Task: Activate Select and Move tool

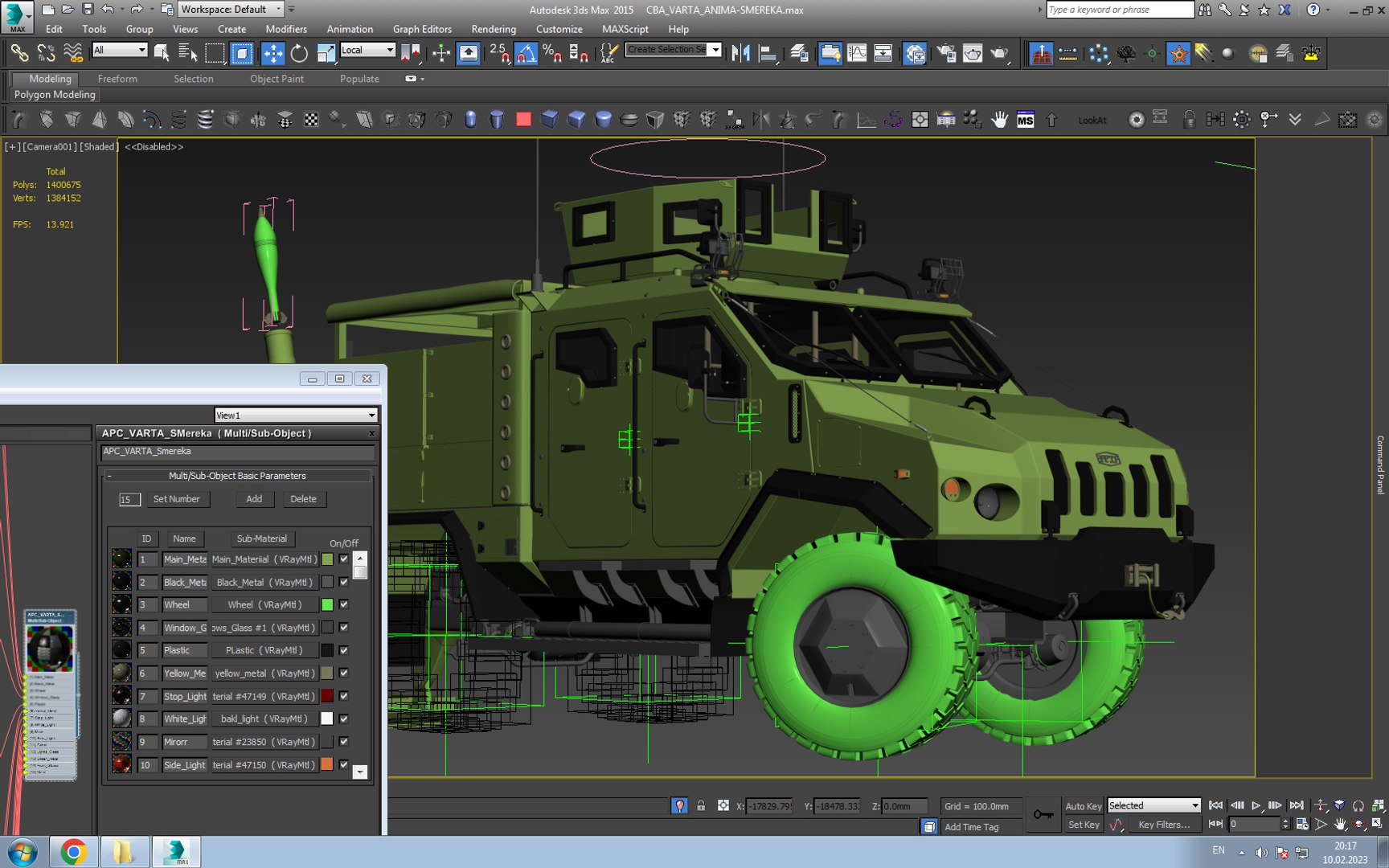Action: point(273,54)
